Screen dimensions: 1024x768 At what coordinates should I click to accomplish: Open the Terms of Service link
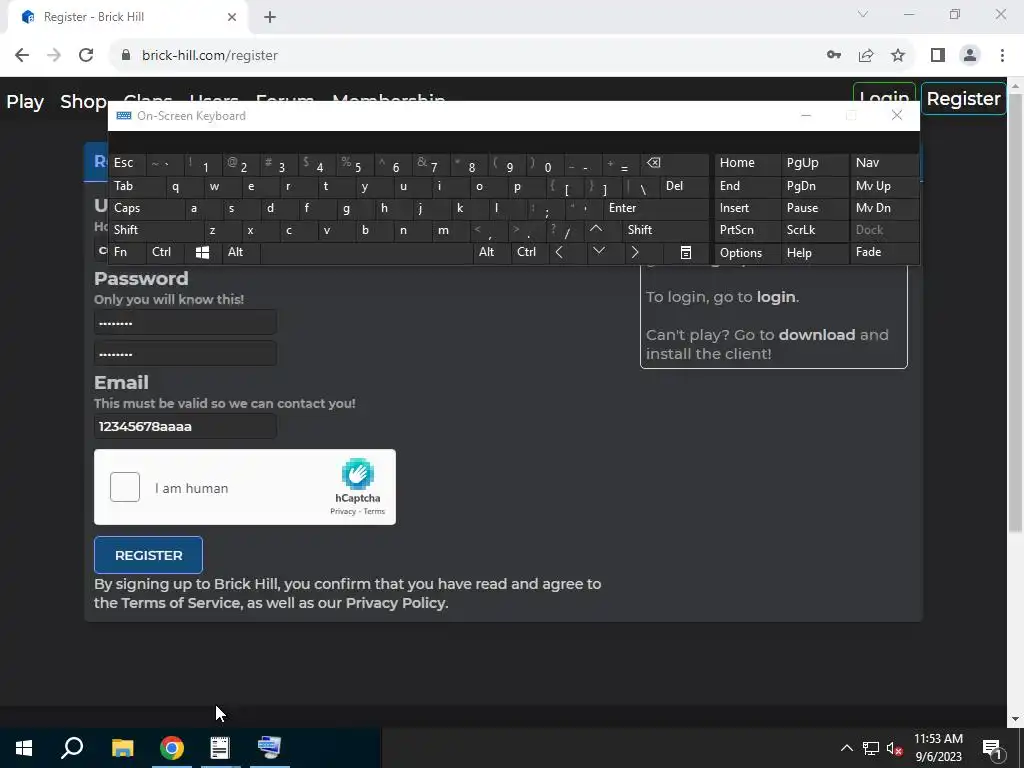pyautogui.click(x=181, y=603)
